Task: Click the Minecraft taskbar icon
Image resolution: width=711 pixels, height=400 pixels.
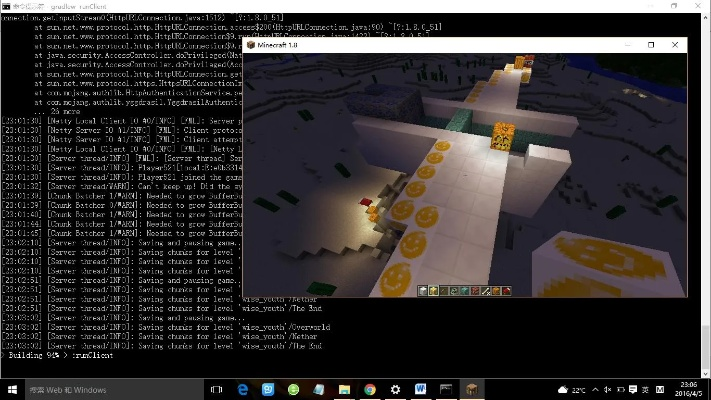Action: [x=472, y=389]
